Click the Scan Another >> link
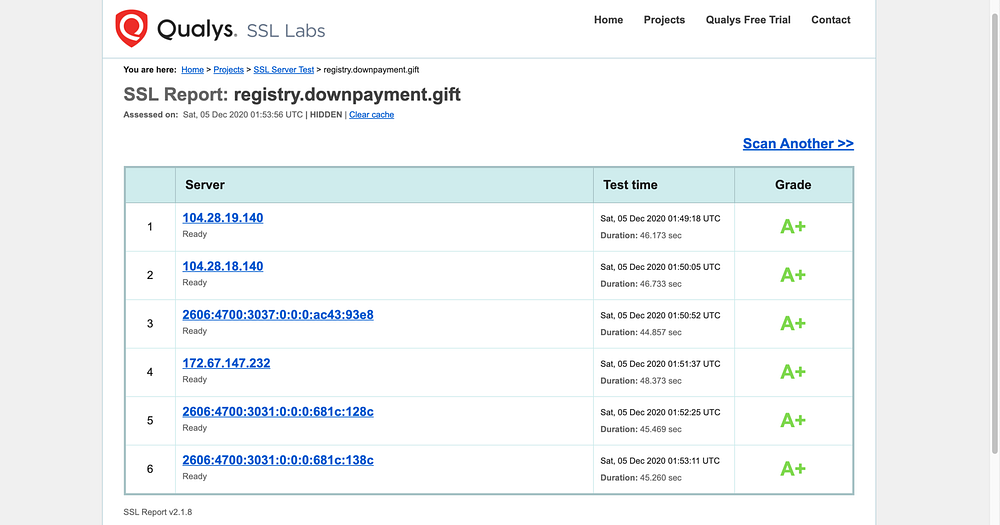1000x525 pixels. [x=798, y=144]
